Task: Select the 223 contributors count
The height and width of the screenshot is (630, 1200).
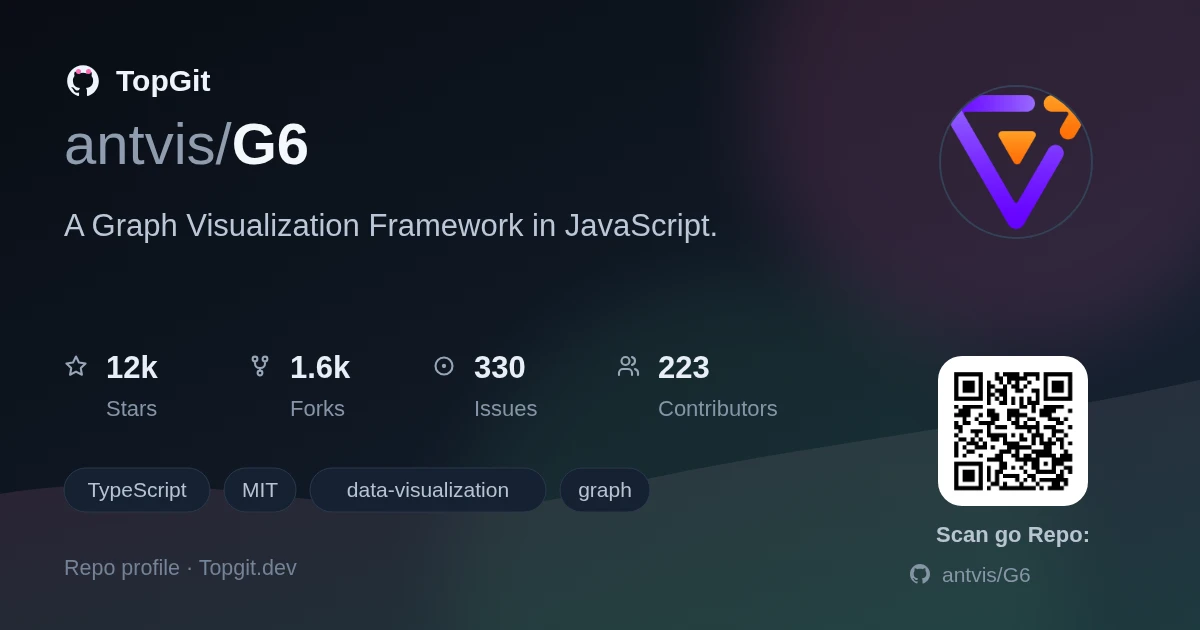Action: pyautogui.click(x=684, y=368)
